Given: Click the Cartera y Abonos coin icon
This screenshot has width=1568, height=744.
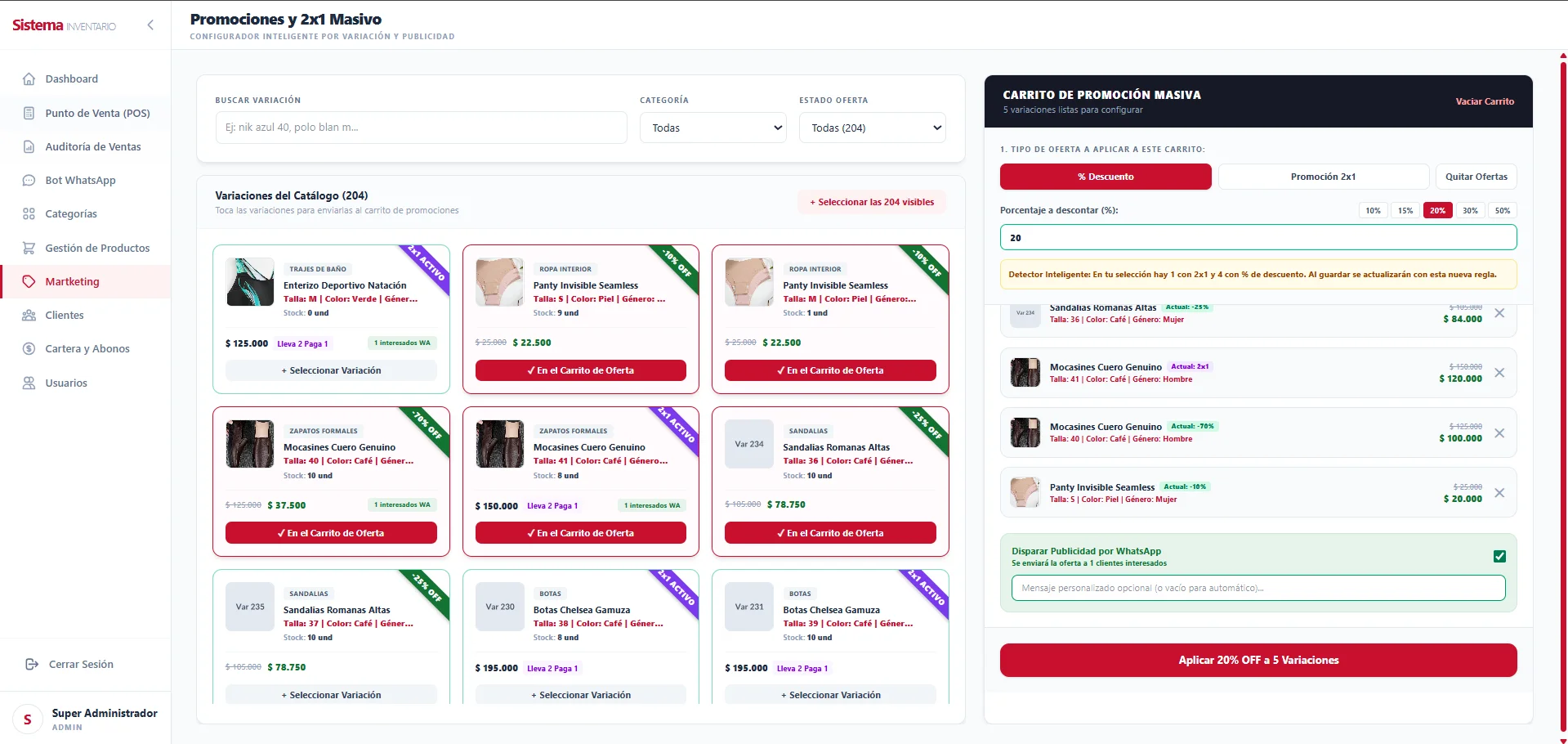Looking at the screenshot, I should pyautogui.click(x=29, y=349).
